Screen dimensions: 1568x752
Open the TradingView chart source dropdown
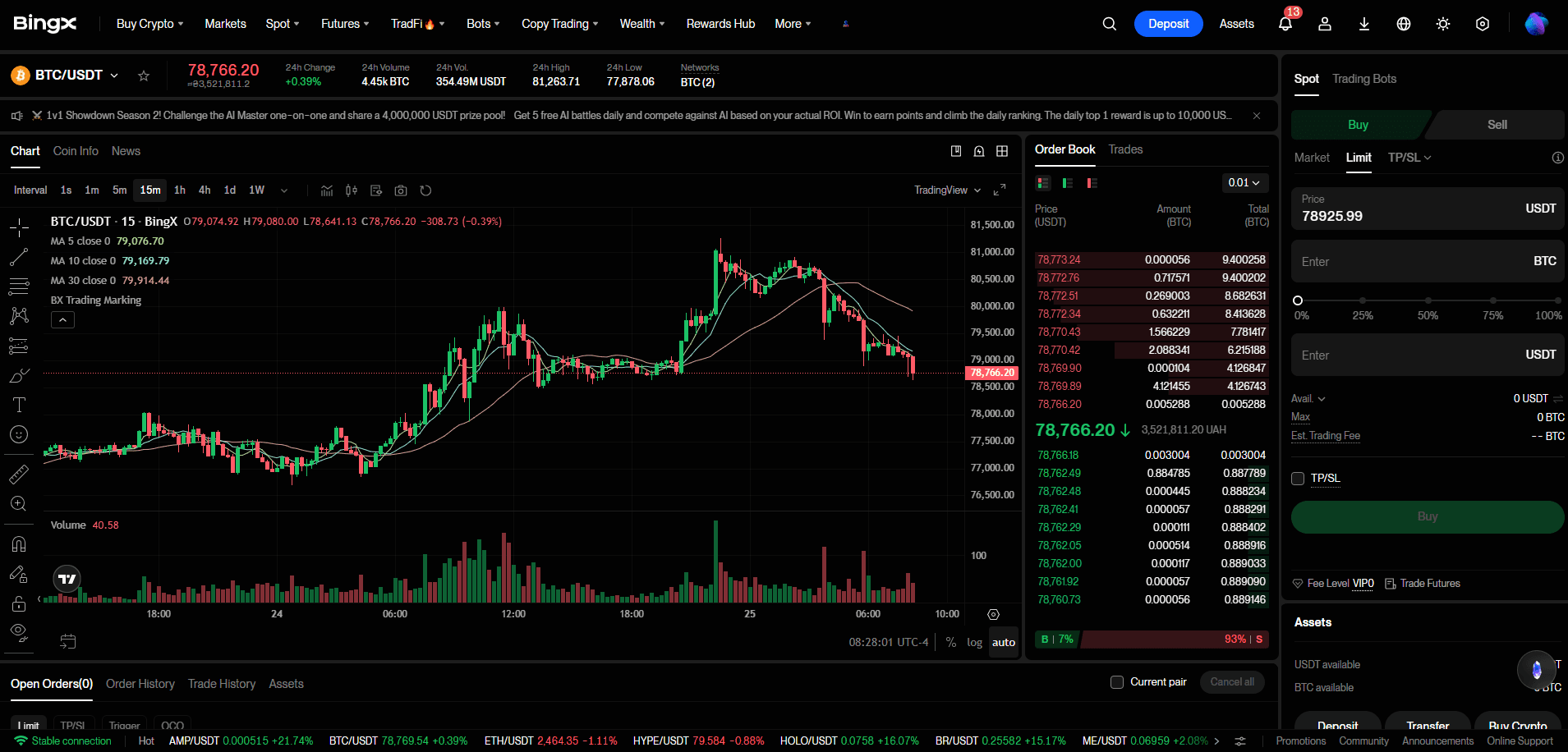pyautogui.click(x=948, y=190)
